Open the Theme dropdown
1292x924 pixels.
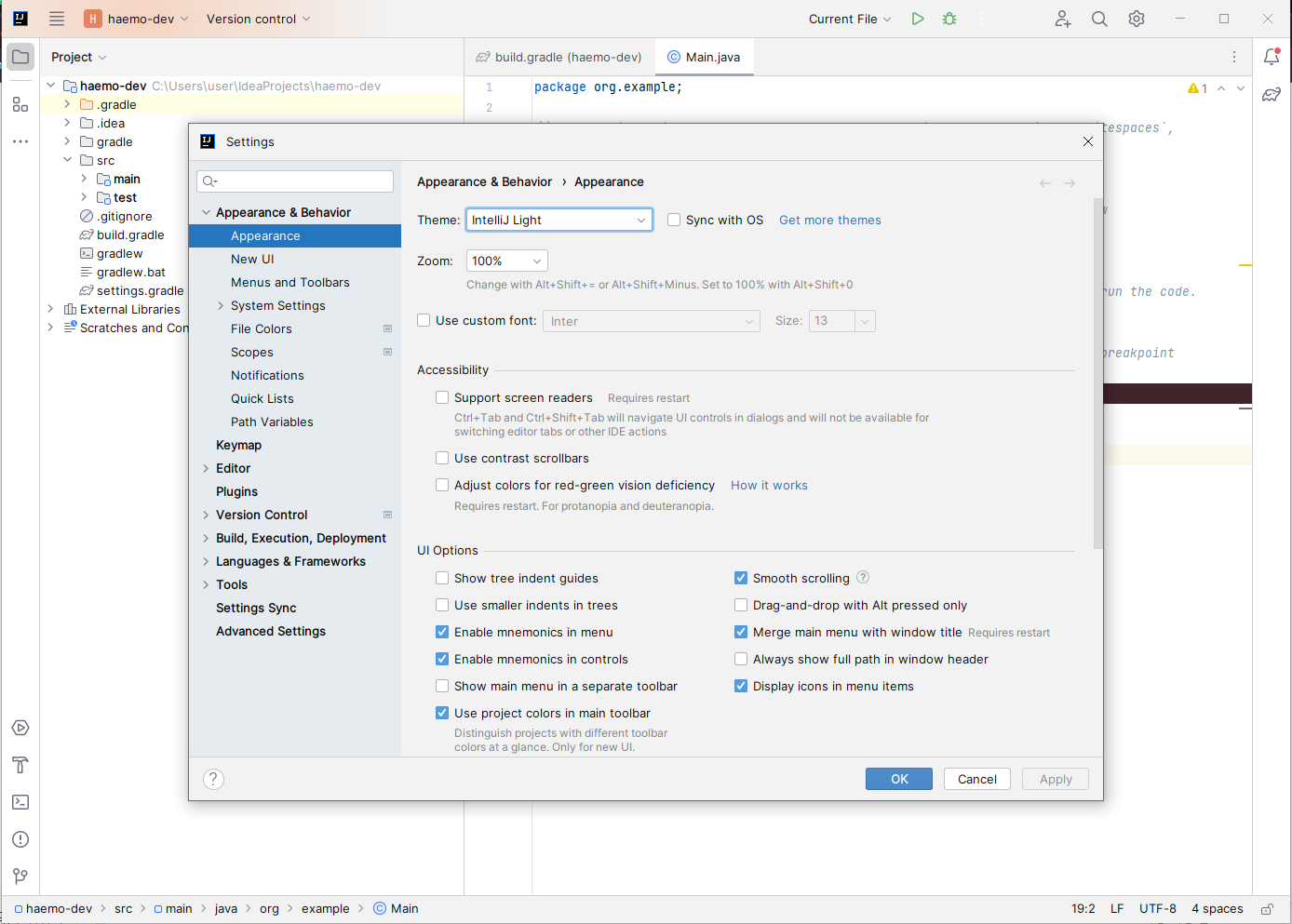(x=559, y=220)
